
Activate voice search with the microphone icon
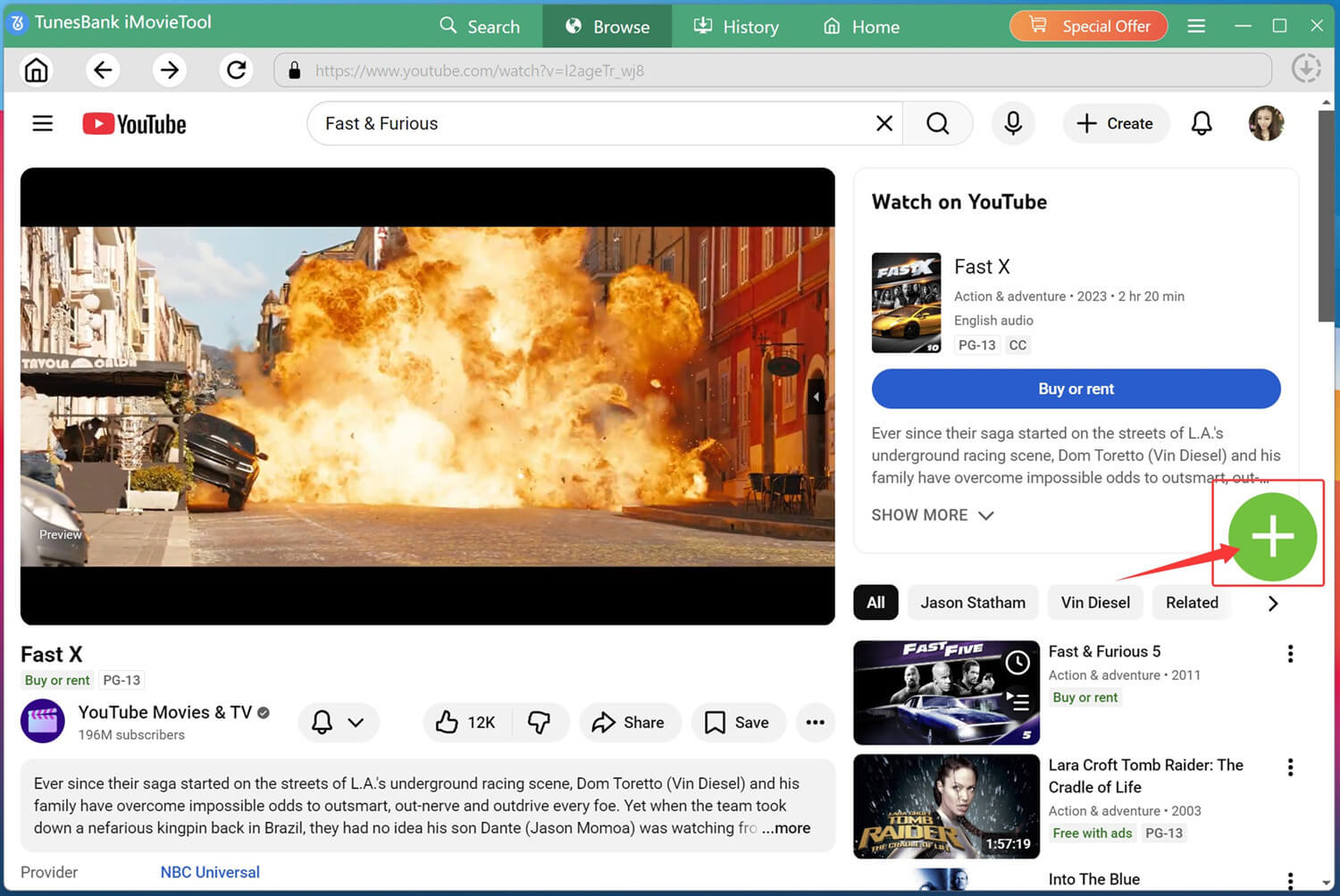point(1013,123)
